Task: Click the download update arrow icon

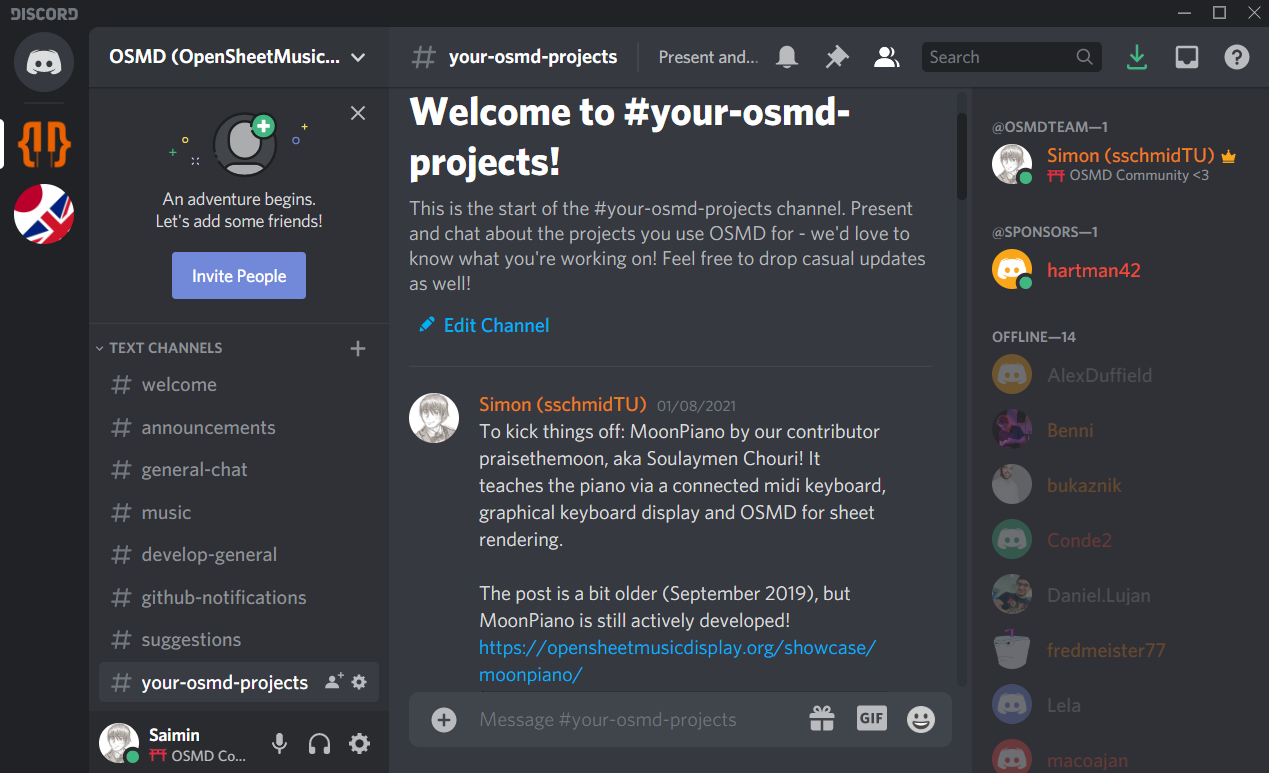Action: tap(1136, 57)
